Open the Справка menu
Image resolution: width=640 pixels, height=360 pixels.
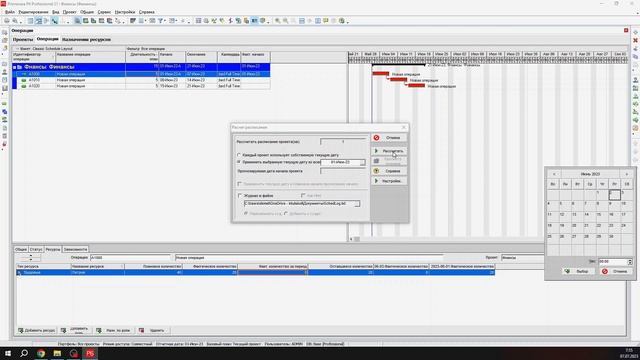click(x=147, y=12)
